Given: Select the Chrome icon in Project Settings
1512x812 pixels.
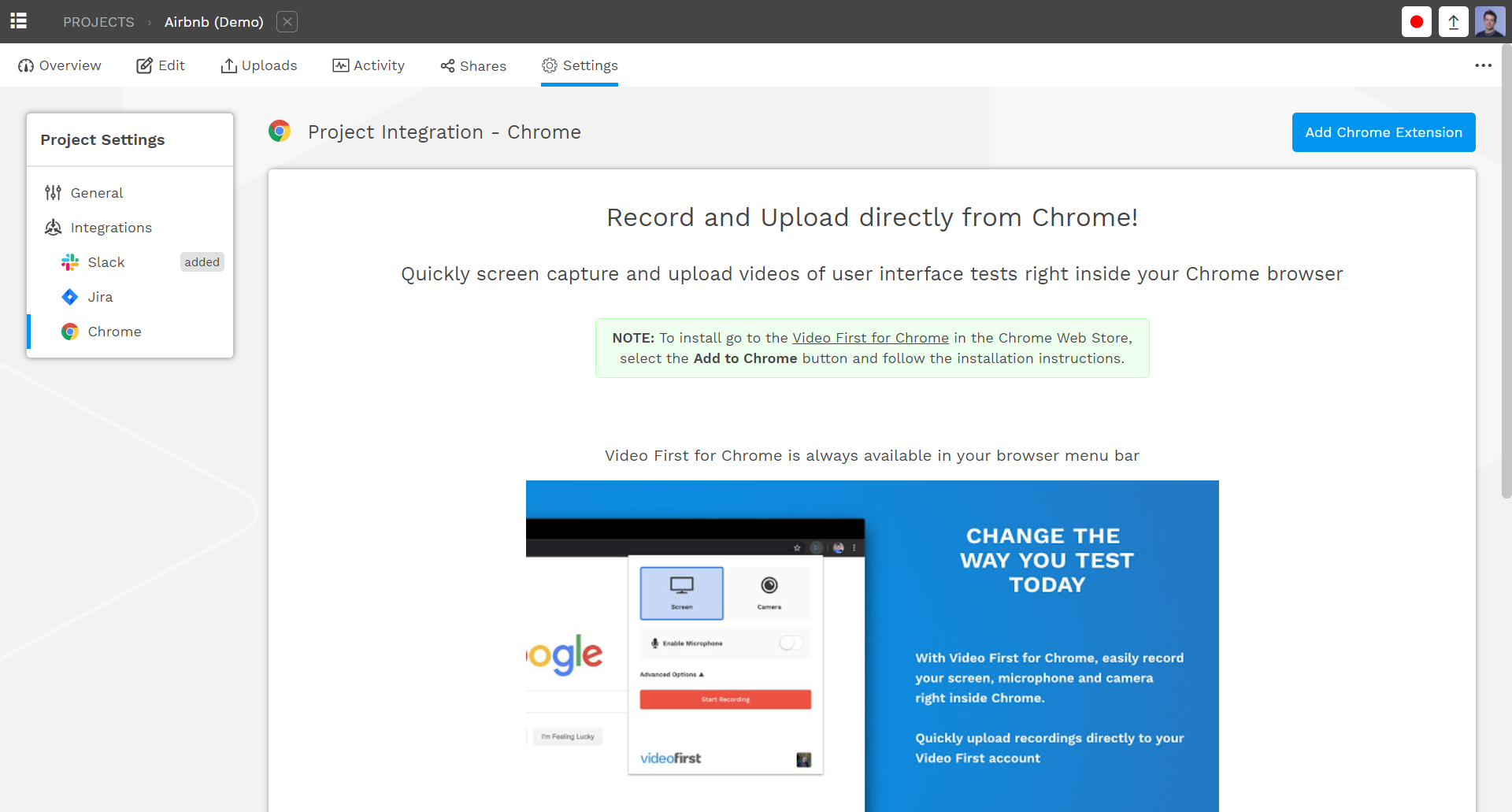Looking at the screenshot, I should [70, 332].
